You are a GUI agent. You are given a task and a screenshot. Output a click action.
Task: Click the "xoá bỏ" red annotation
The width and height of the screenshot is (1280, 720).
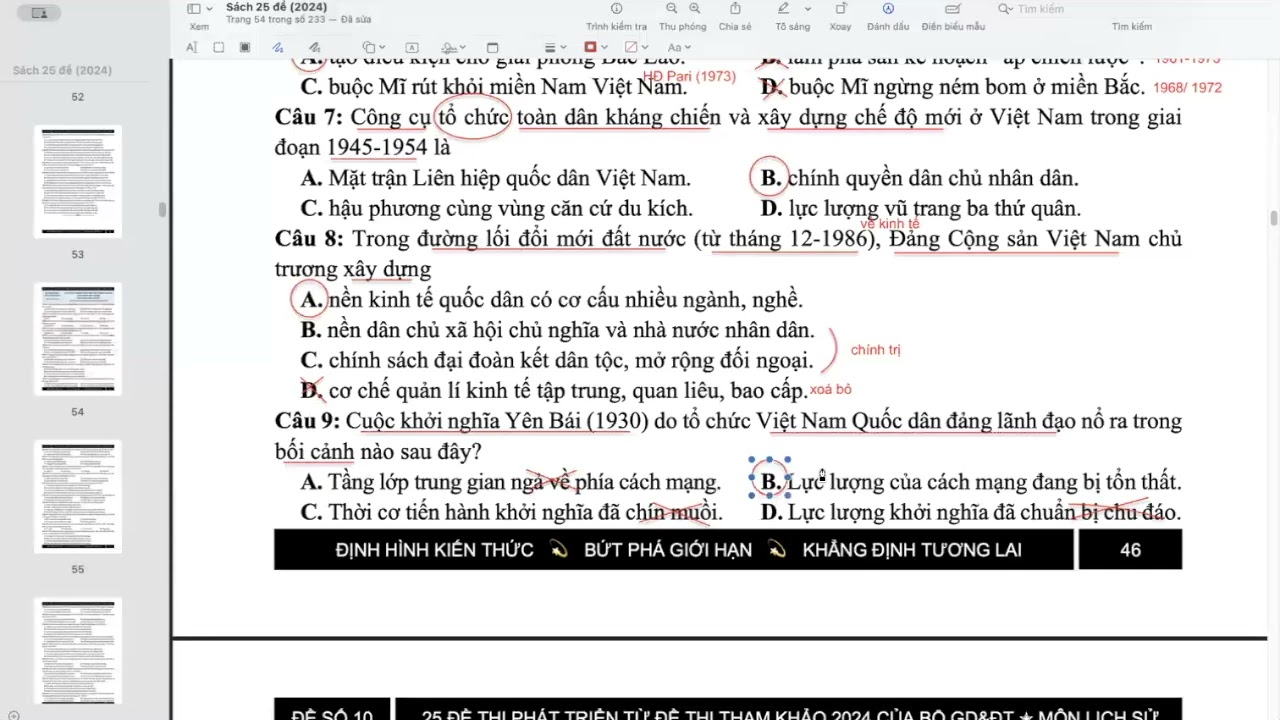[831, 389]
